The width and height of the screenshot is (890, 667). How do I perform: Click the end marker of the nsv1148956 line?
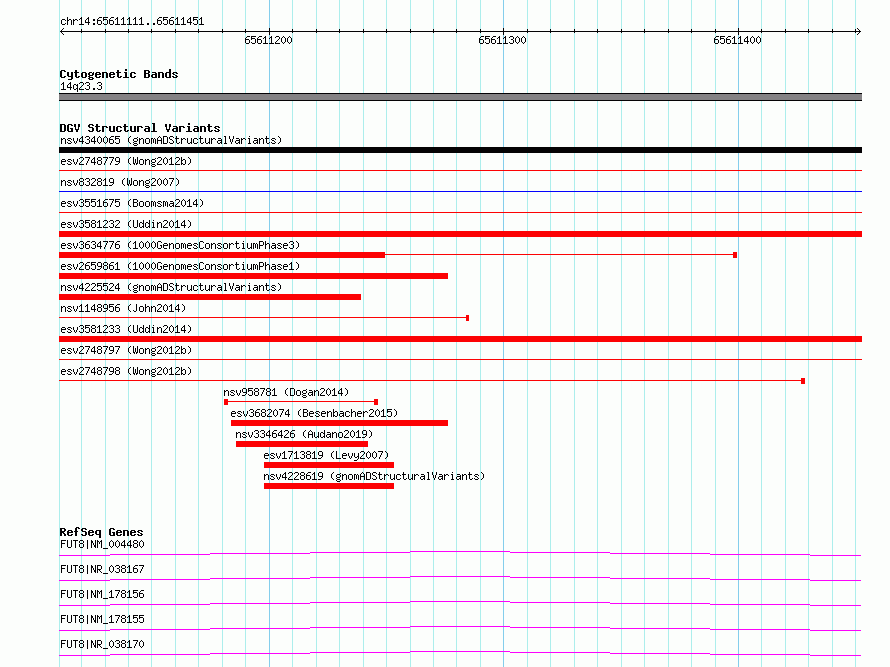coord(467,318)
